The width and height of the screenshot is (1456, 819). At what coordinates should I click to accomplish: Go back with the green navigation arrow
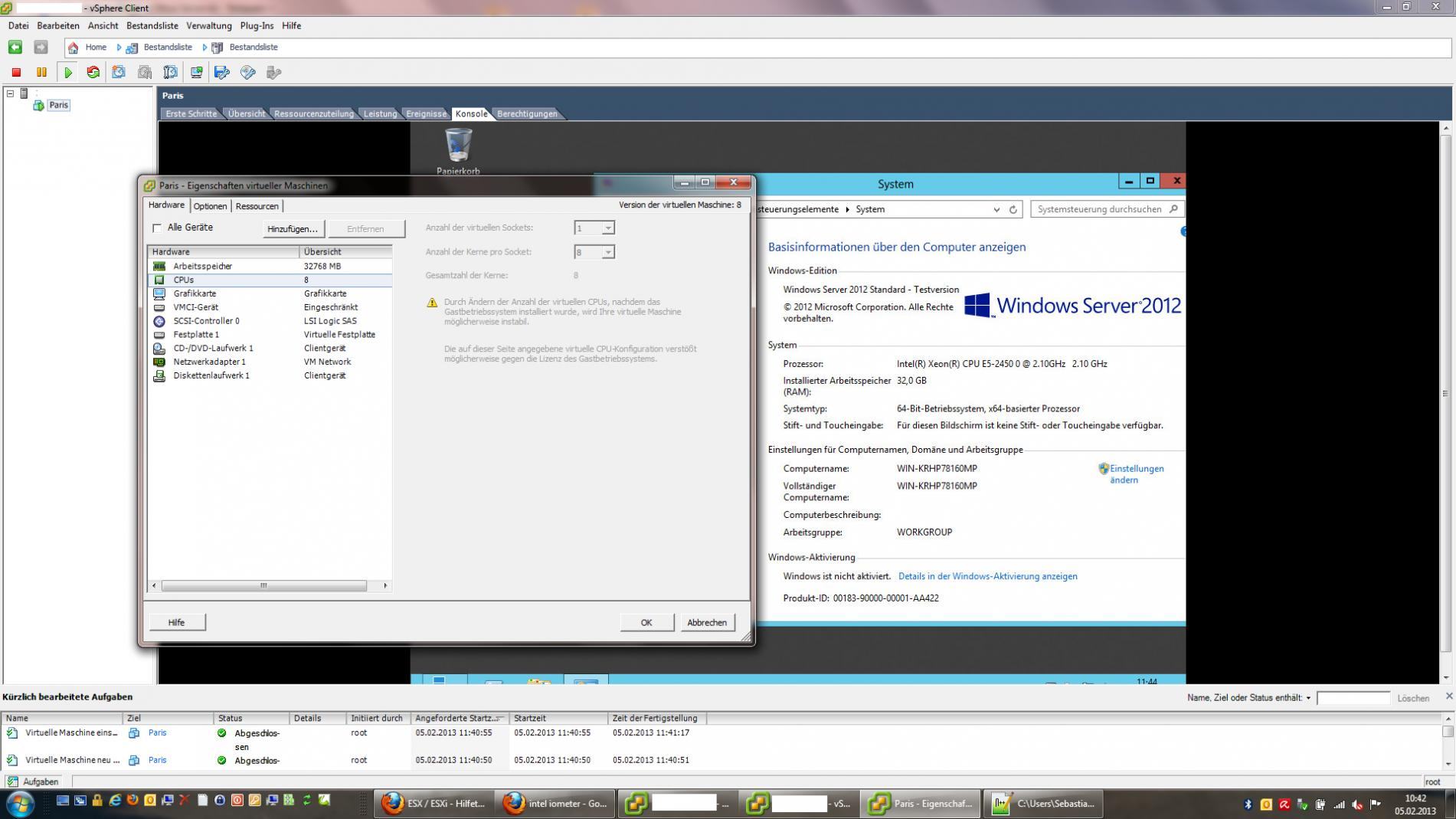tap(15, 48)
